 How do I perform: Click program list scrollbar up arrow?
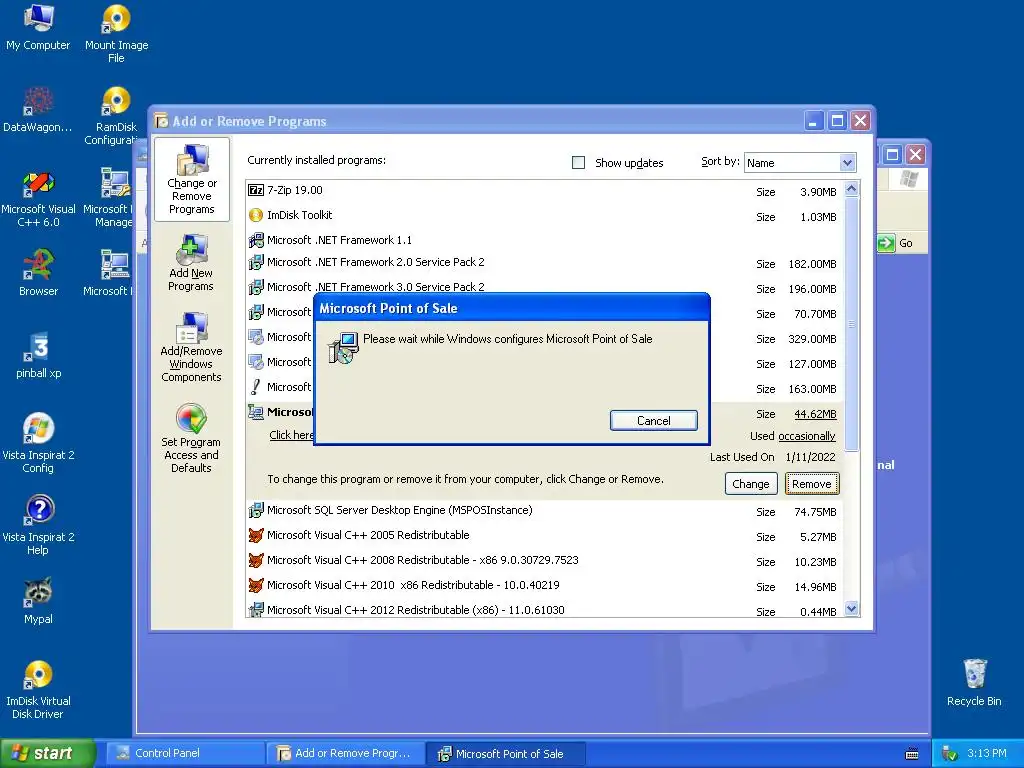(x=851, y=189)
